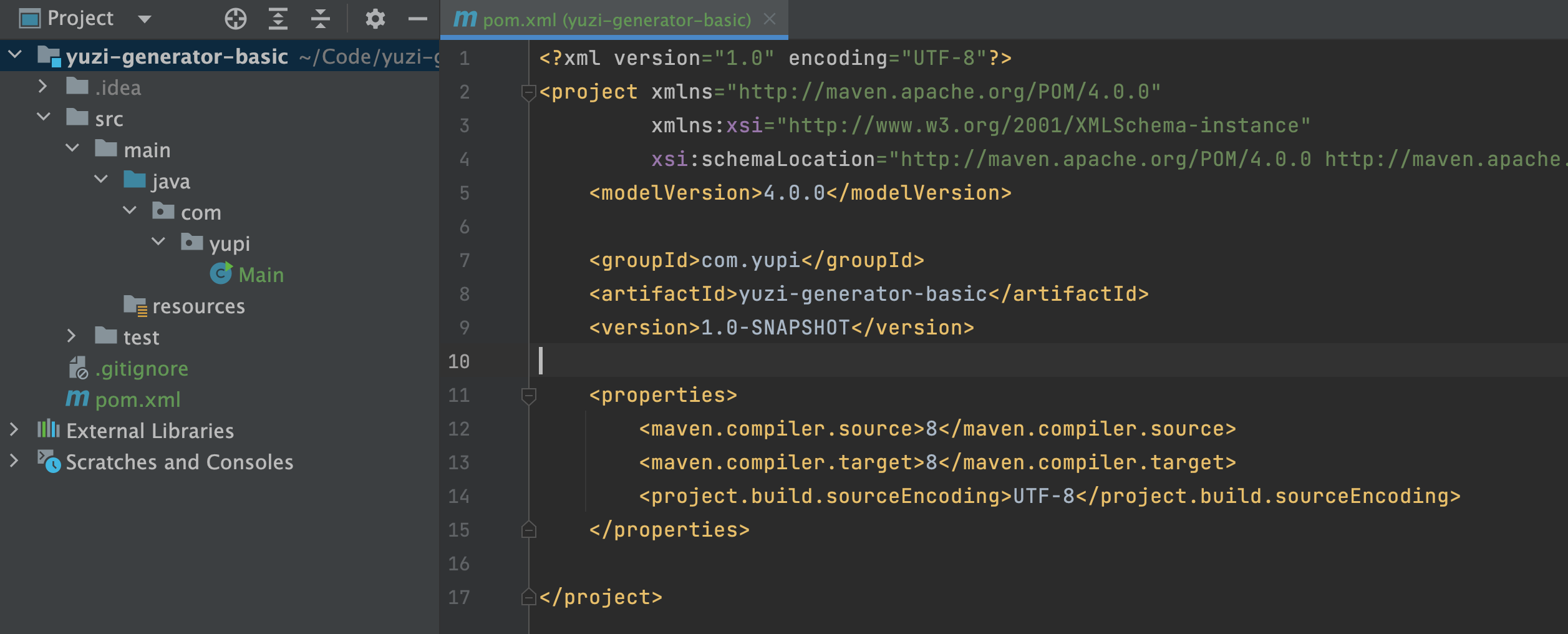The height and width of the screenshot is (634, 1568).
Task: Open the Main class file
Action: click(261, 275)
